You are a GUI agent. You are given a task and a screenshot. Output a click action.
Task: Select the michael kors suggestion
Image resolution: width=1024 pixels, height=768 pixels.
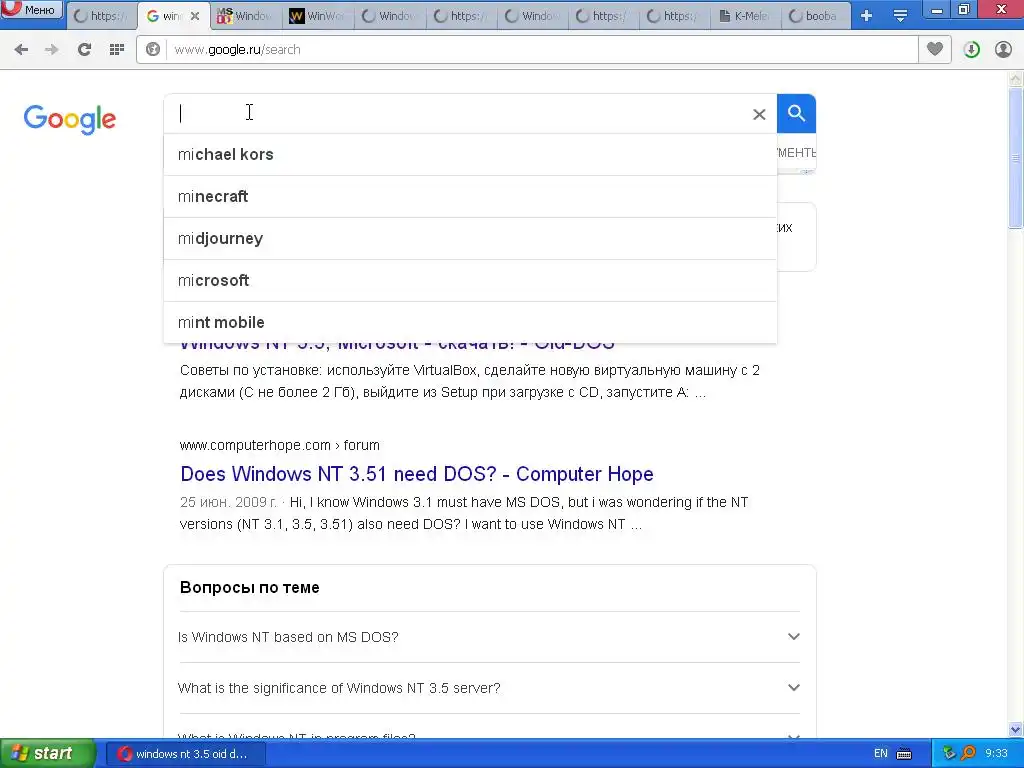click(470, 155)
